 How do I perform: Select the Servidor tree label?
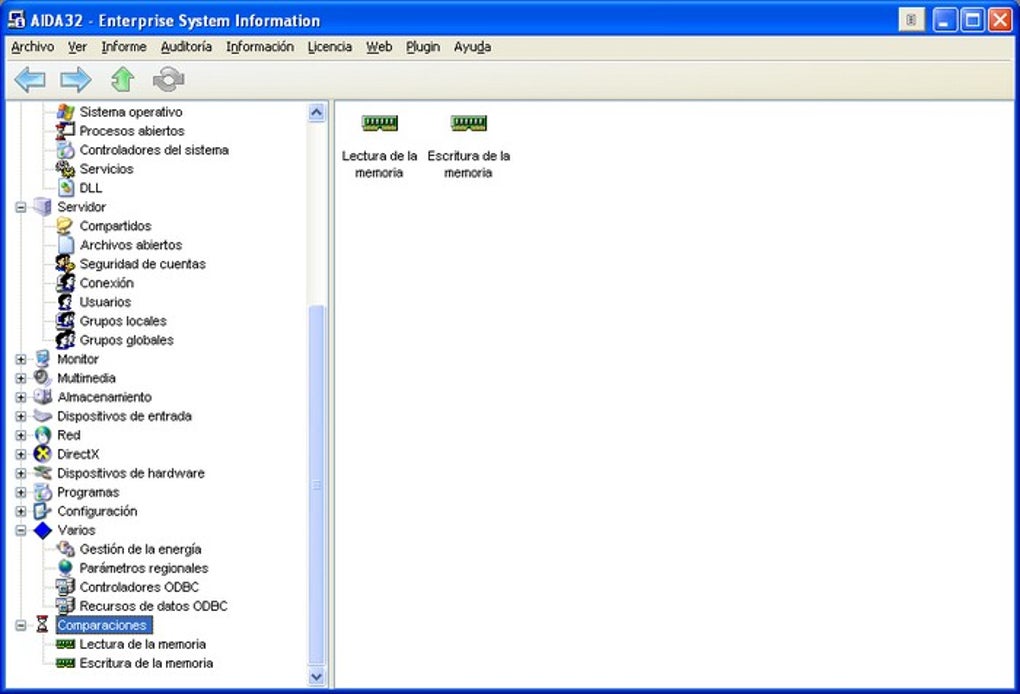[81, 207]
